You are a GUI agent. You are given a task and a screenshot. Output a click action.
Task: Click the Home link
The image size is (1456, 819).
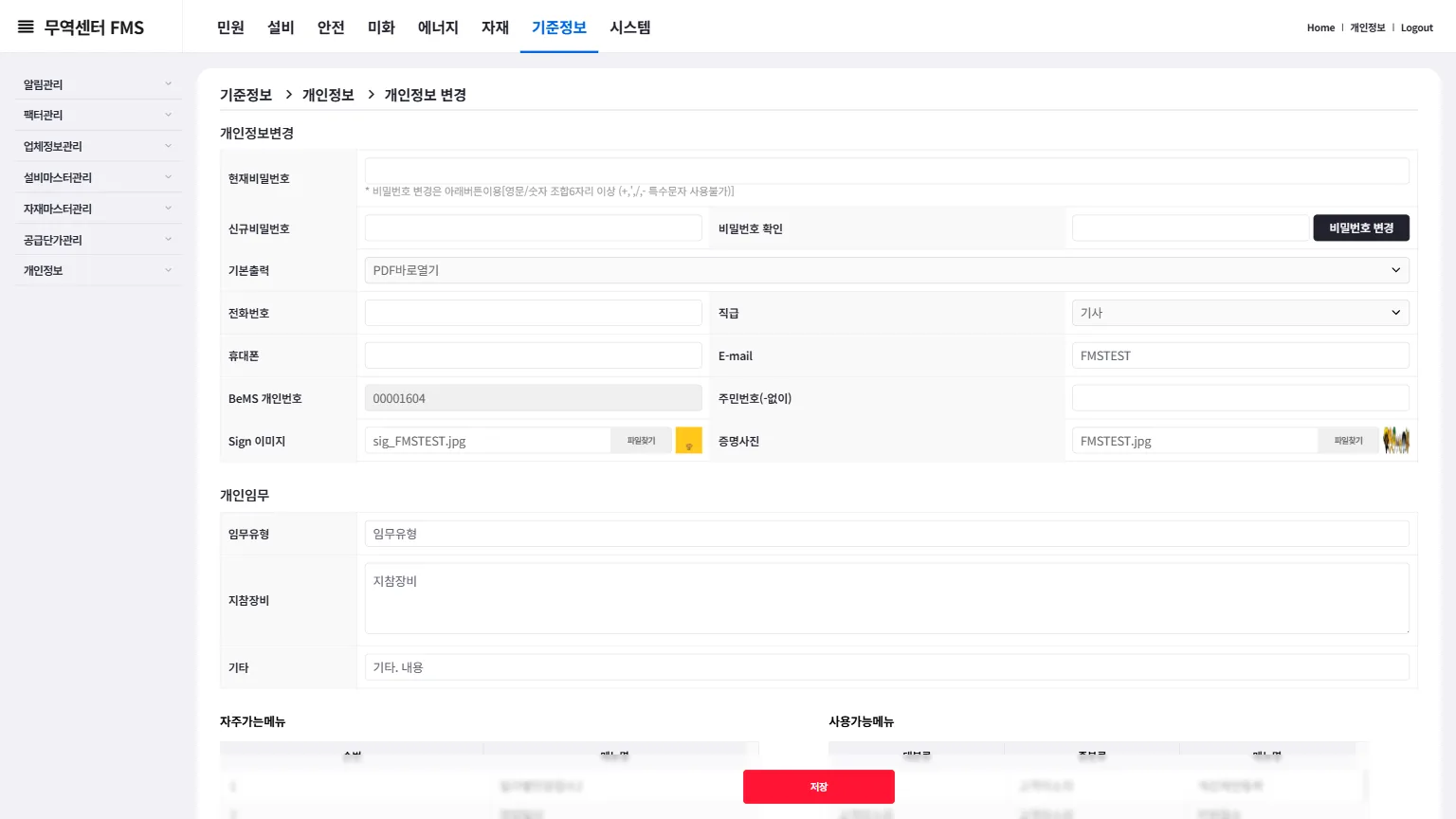(x=1320, y=27)
